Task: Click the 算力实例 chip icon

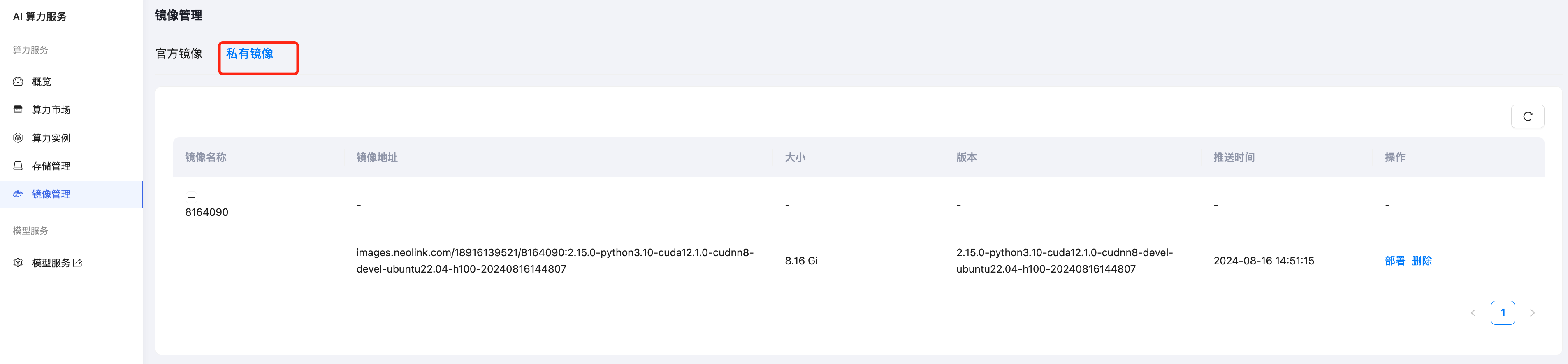Action: pyautogui.click(x=18, y=138)
